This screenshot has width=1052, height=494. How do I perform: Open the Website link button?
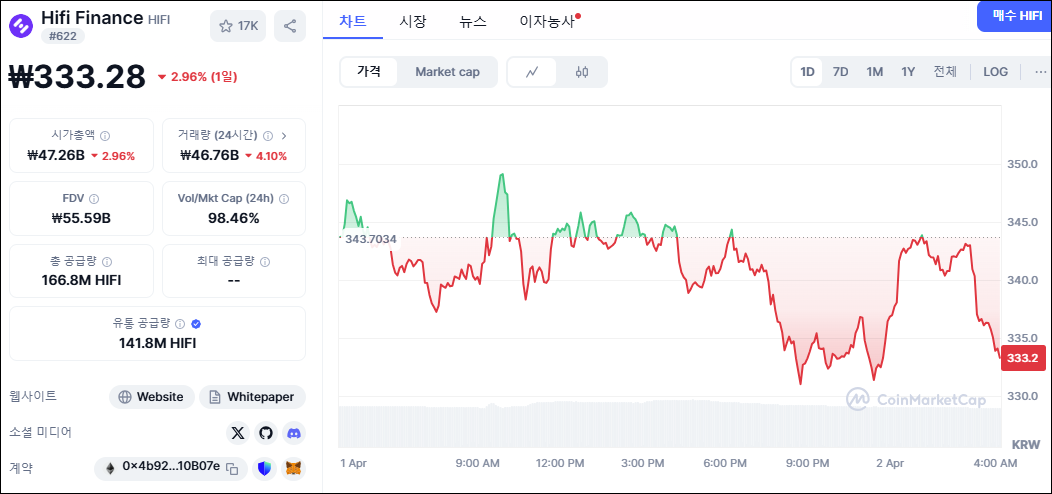pyautogui.click(x=152, y=397)
